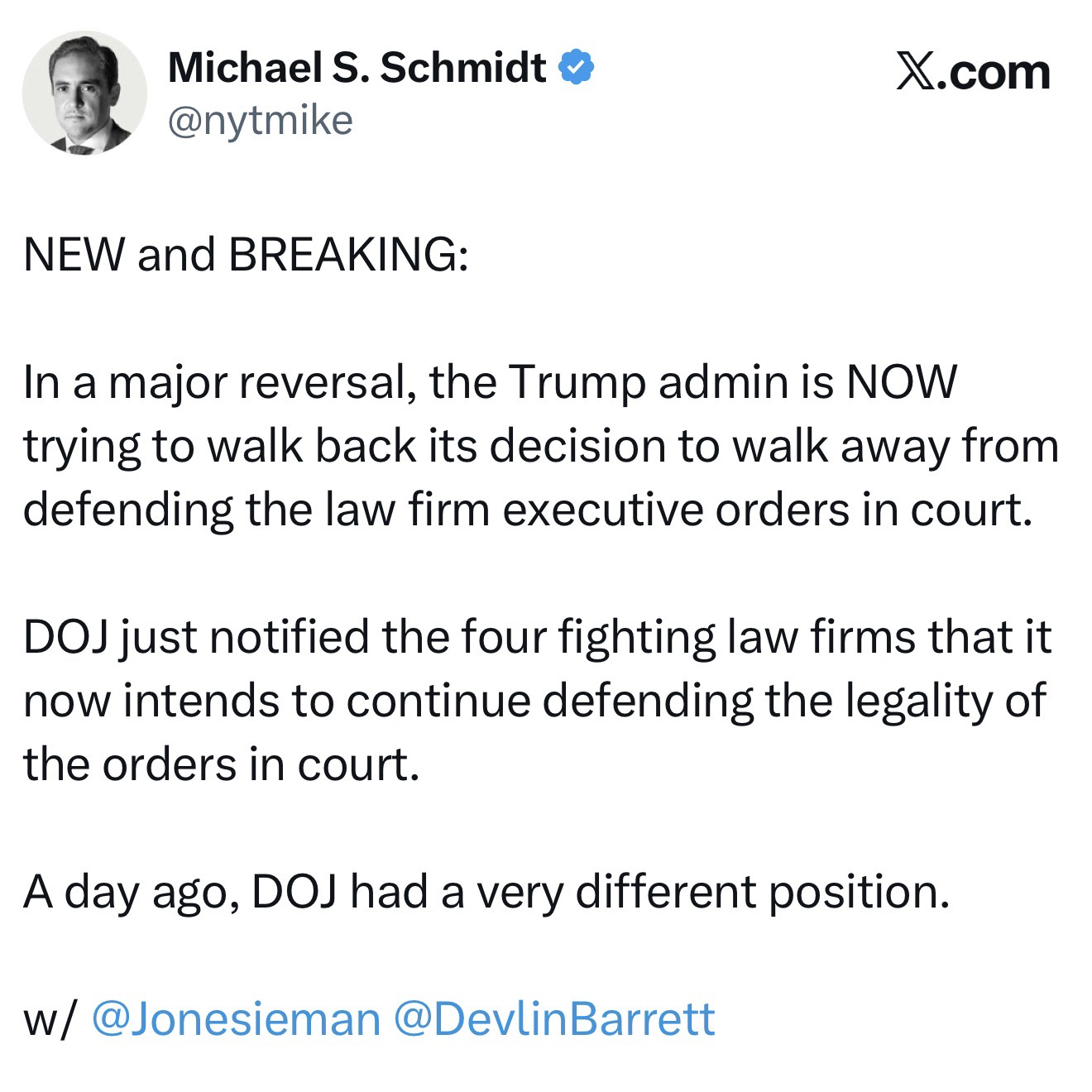Click the sentence "A day ago, DOJ had..."
This screenshot has width=1092, height=1092.
485,891
